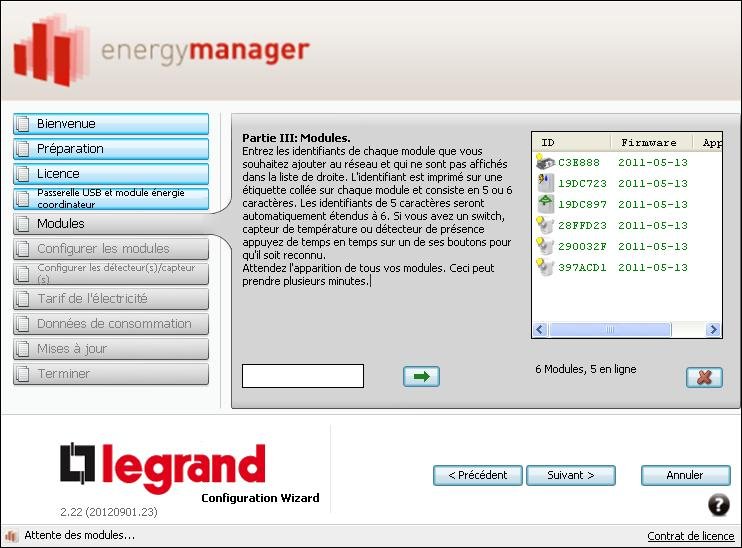The image size is (742, 548).
Task: Select the bulb icon for module 290032F
Action: coord(545,246)
